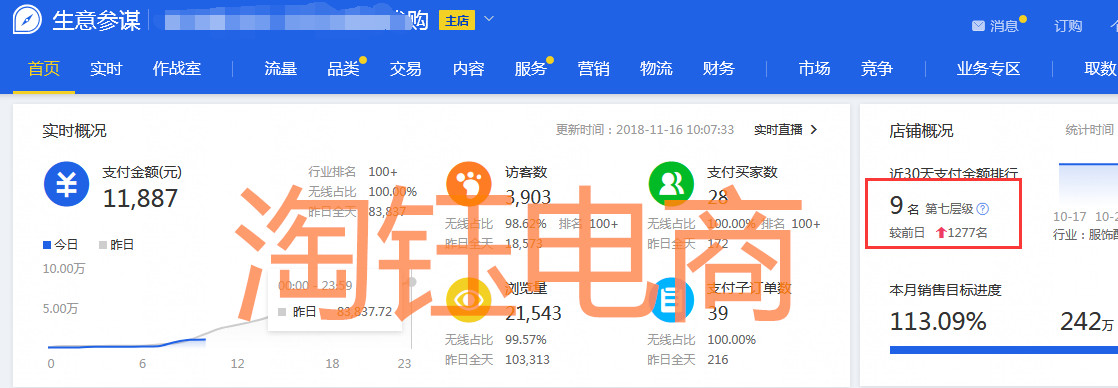Open the 实时 tab
This screenshot has height=388, width=1118.
pos(106,68)
